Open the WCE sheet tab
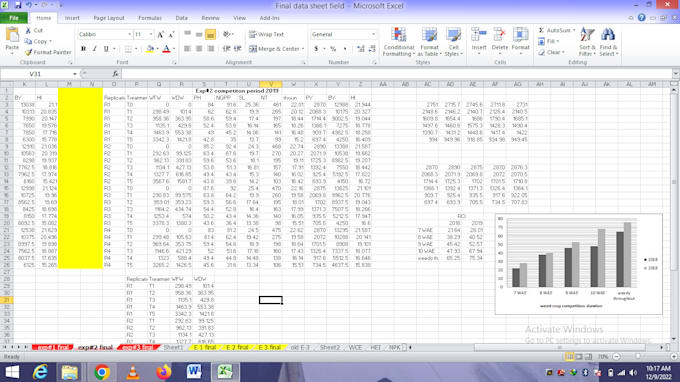The image size is (680, 382). pyautogui.click(x=355, y=347)
